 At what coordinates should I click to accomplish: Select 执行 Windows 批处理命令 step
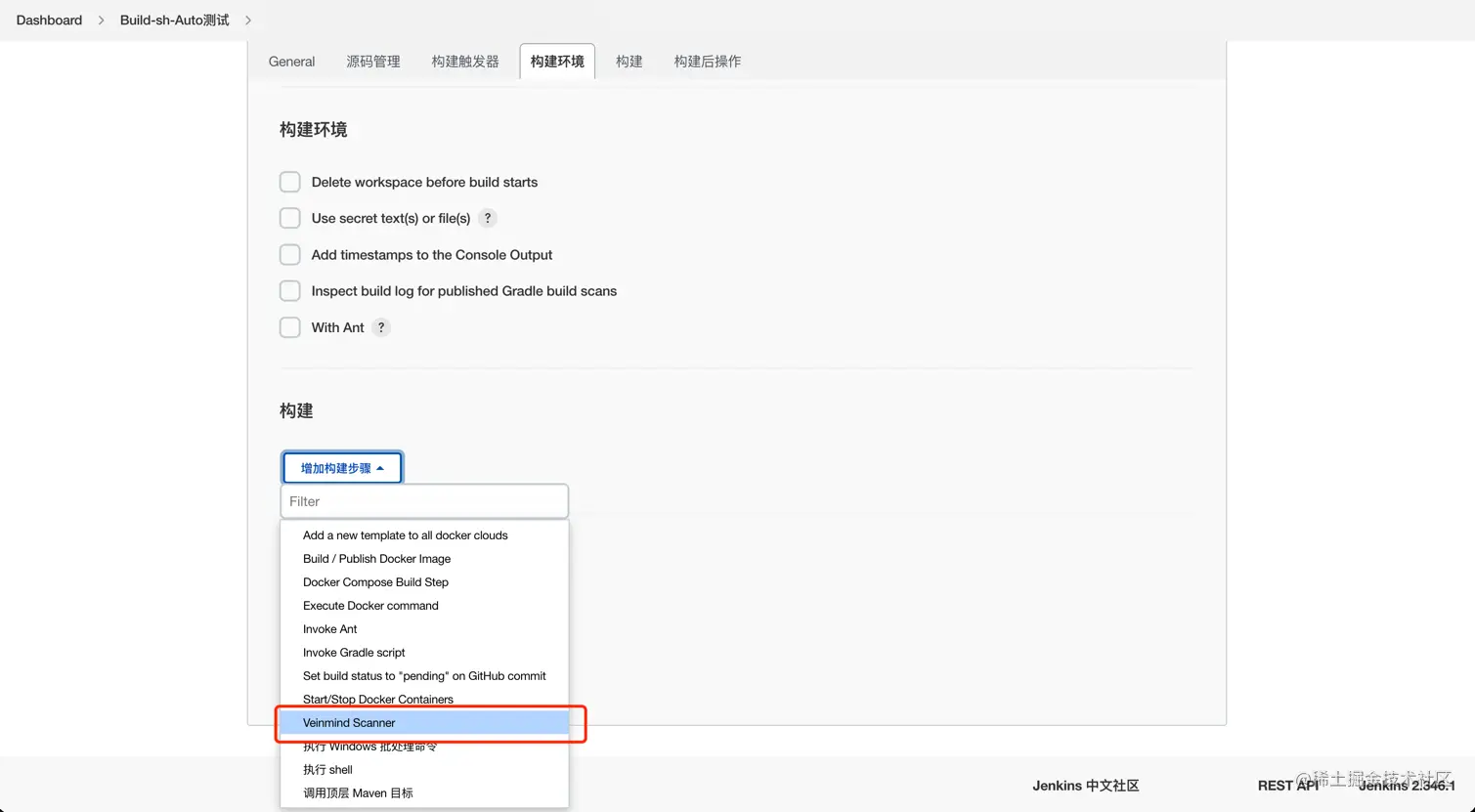point(424,747)
